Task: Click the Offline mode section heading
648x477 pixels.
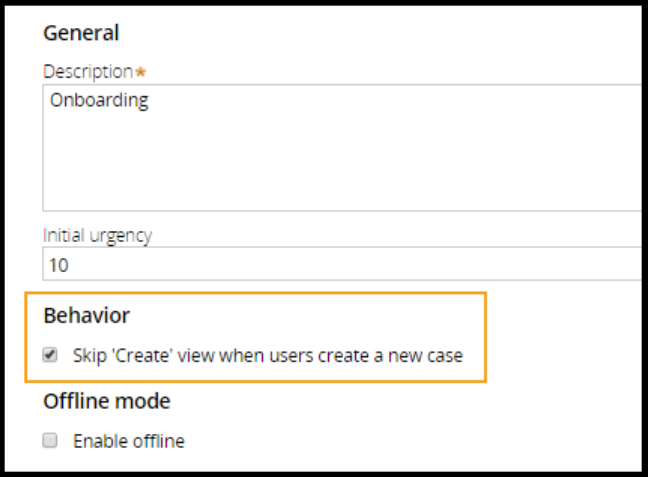Action: tap(106, 401)
